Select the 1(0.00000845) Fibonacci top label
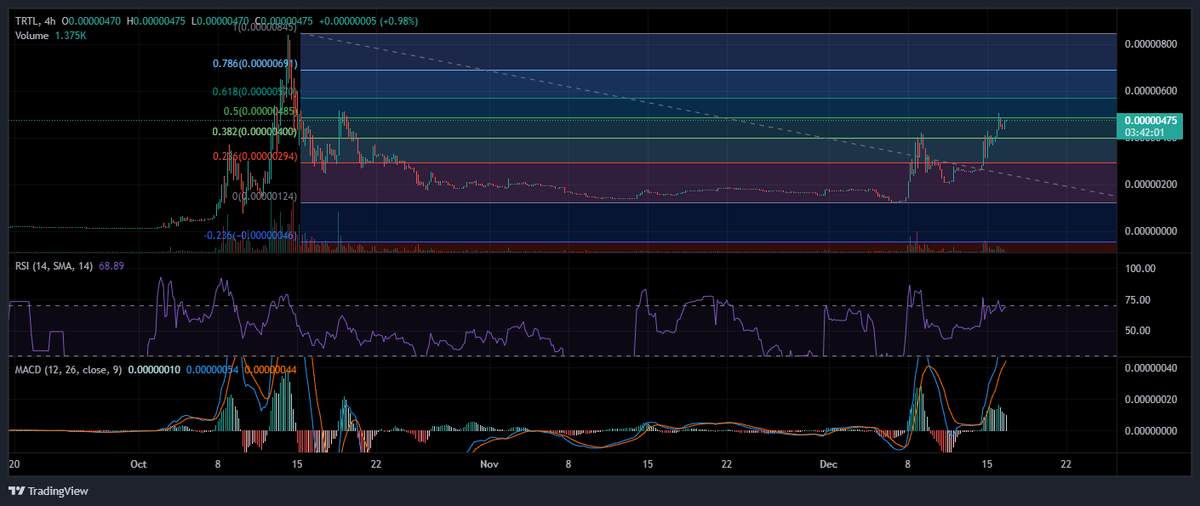The height and width of the screenshot is (506, 1200). pos(267,29)
